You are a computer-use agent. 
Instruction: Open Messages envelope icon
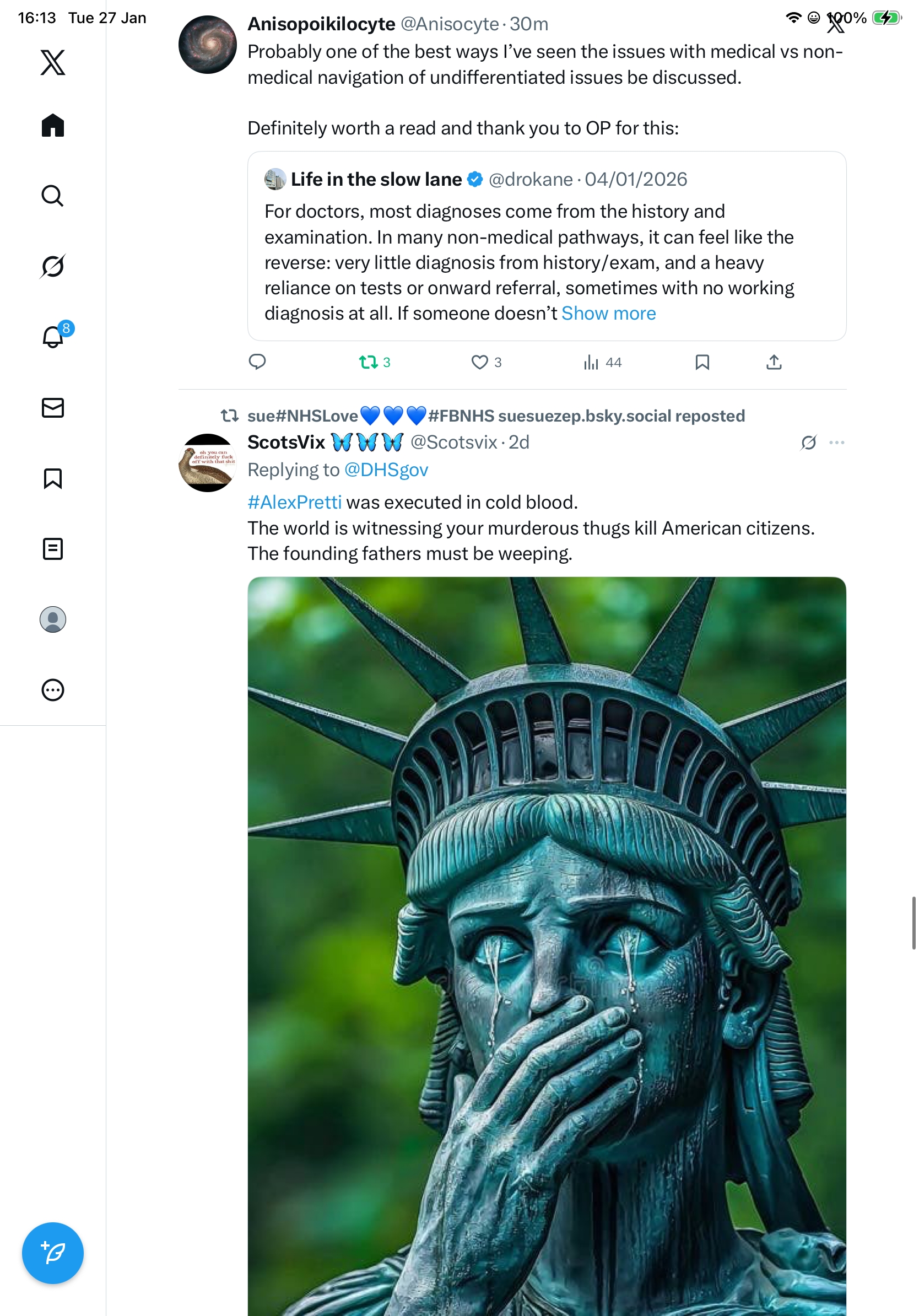(x=53, y=407)
